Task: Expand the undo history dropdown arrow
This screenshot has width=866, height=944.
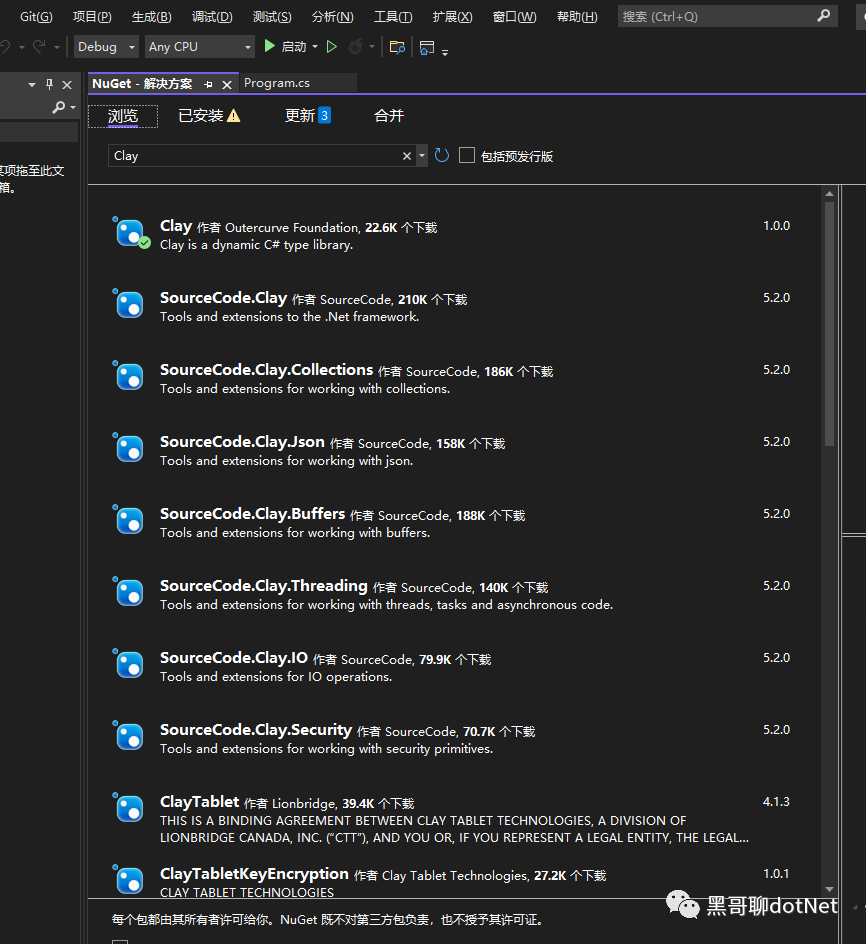Action: 22,46
